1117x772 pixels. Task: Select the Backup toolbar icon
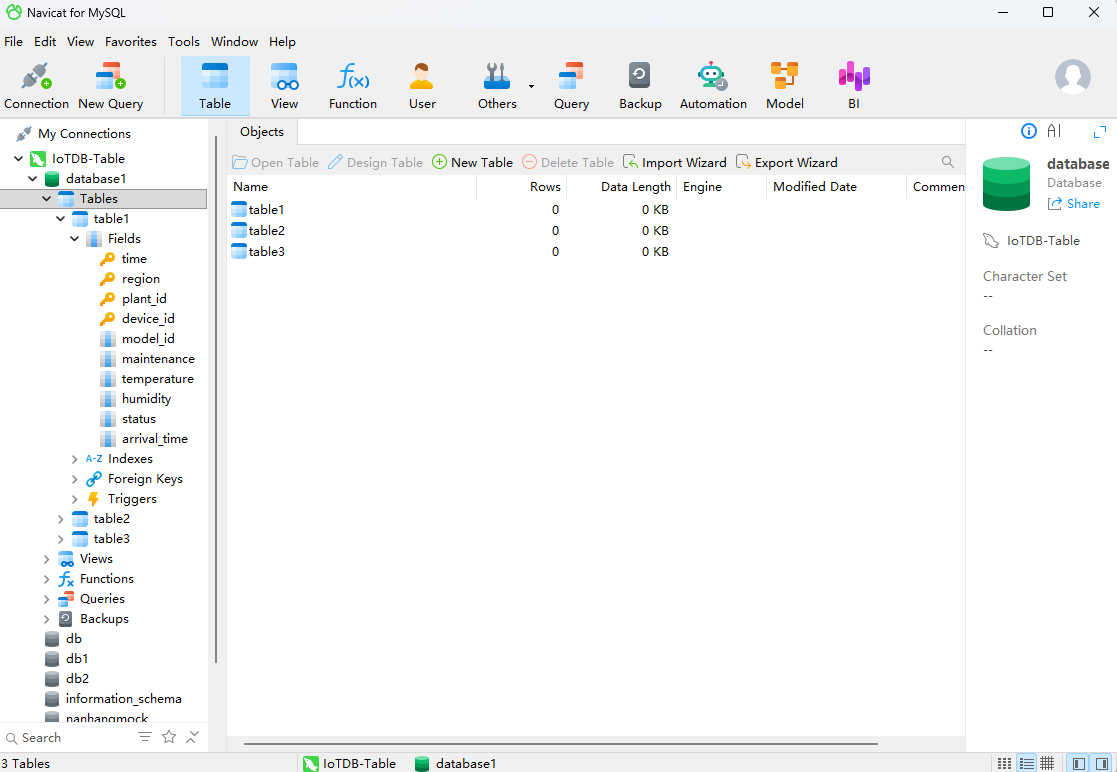pos(639,77)
